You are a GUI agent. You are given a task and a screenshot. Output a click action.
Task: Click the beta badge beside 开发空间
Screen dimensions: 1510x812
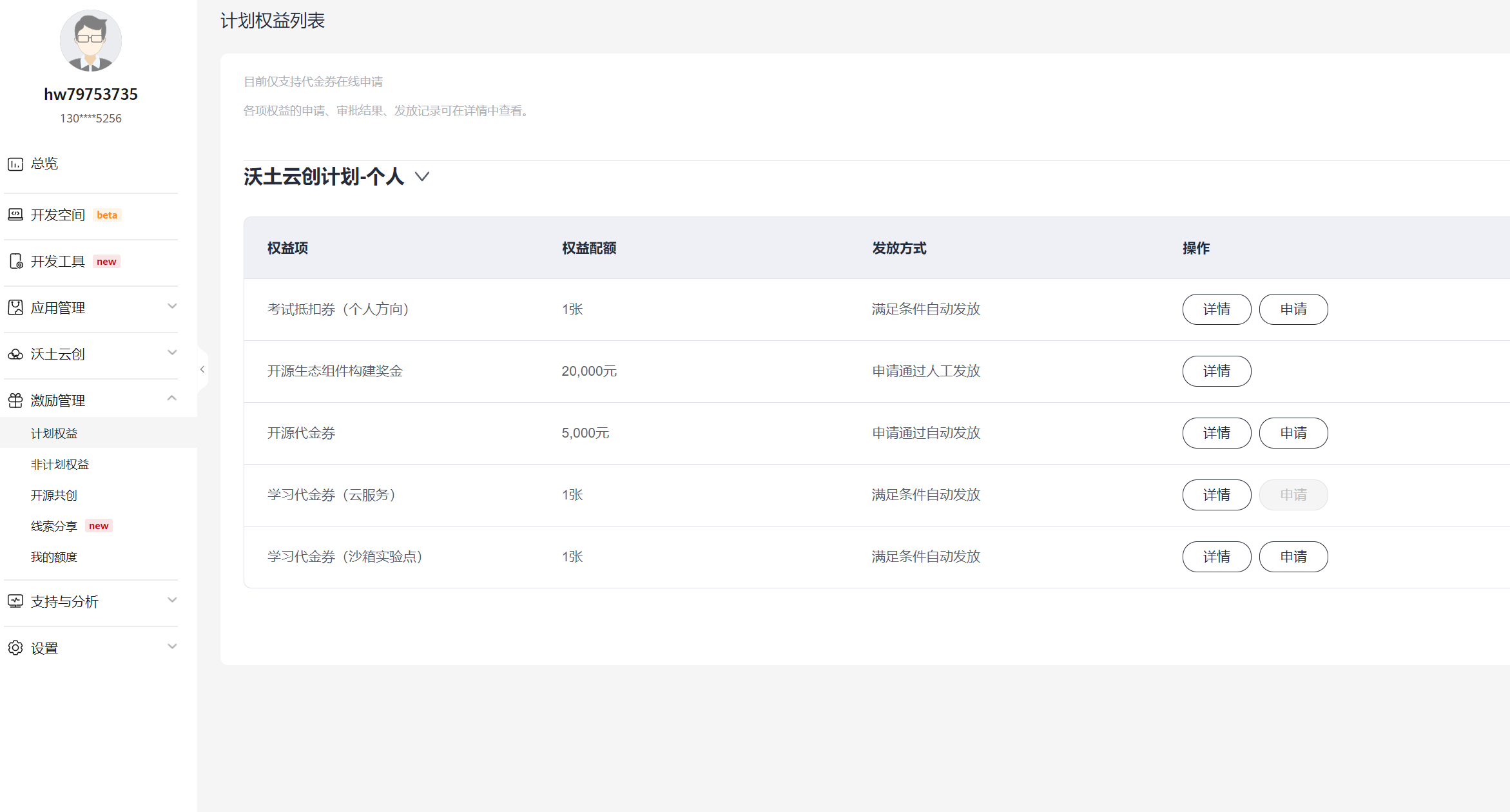click(x=107, y=215)
